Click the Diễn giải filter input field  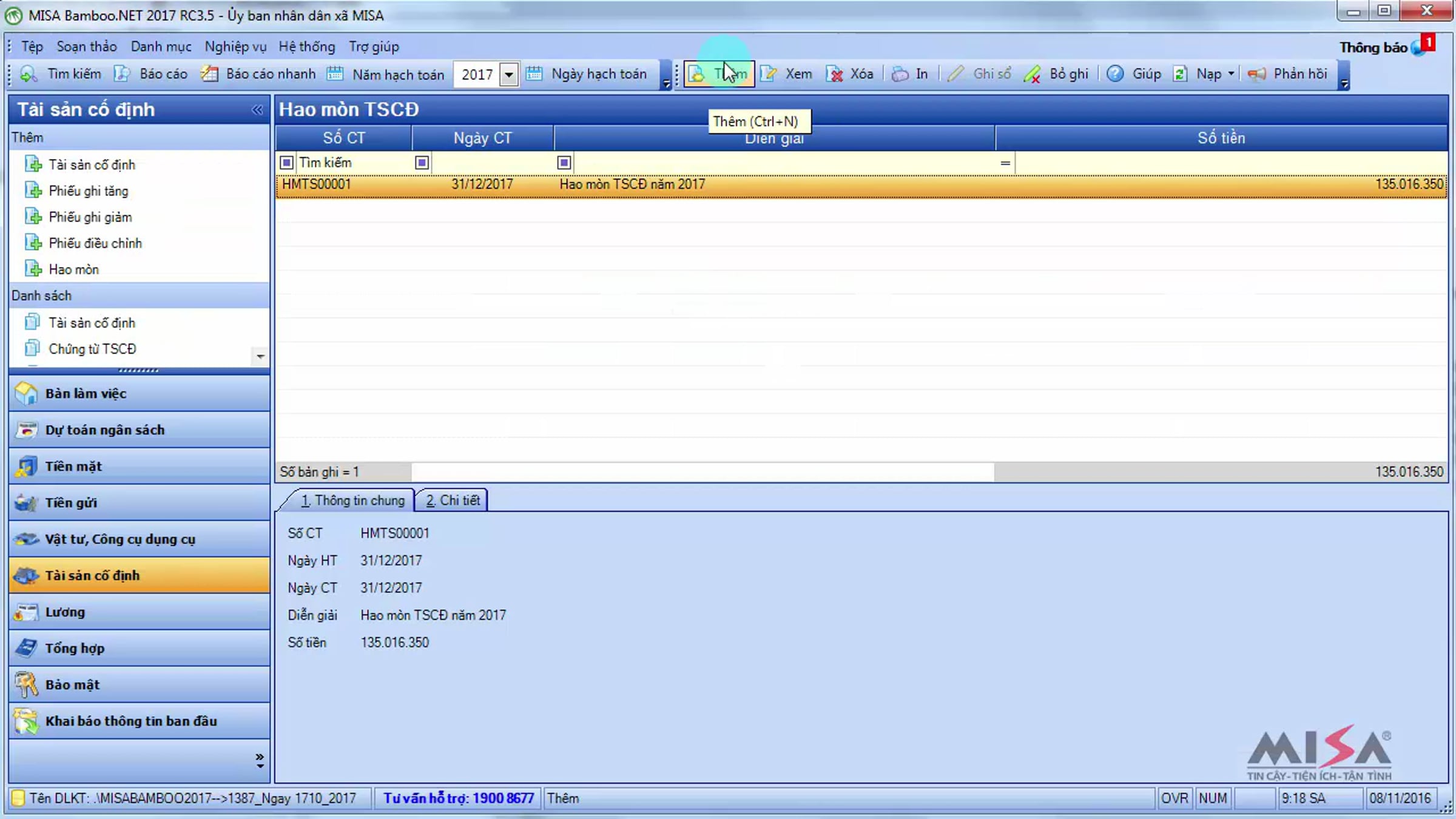click(784, 163)
